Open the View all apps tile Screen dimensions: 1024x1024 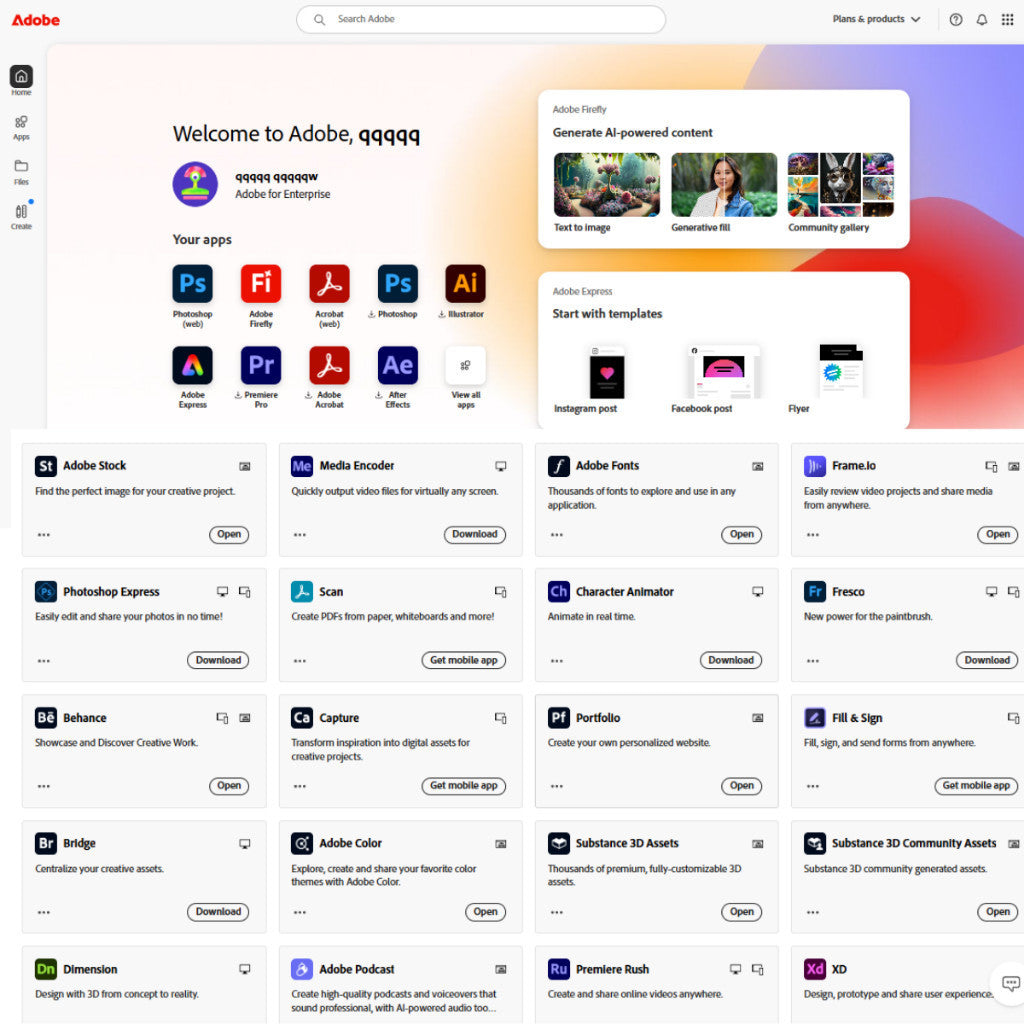[466, 365]
